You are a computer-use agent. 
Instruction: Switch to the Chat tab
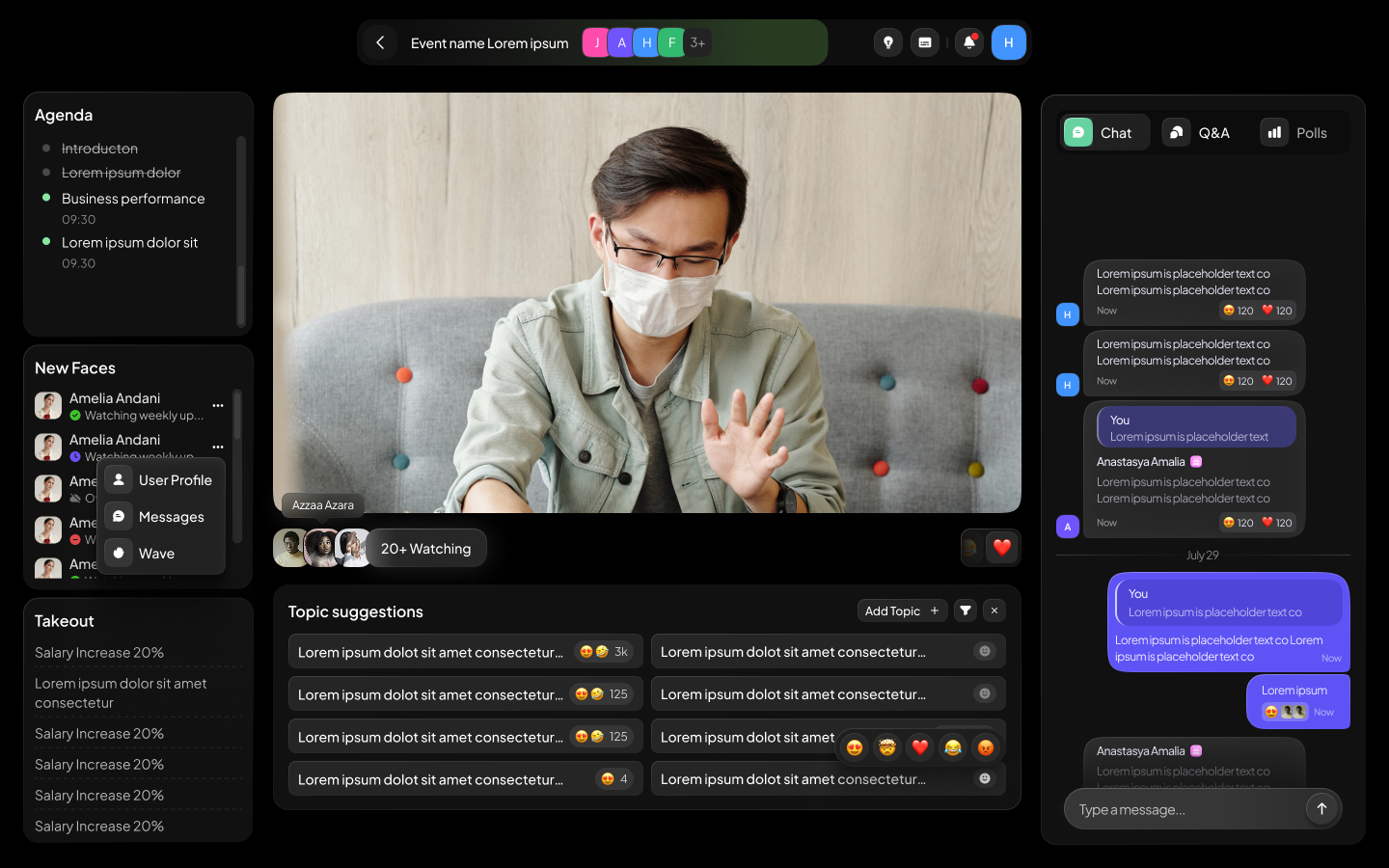(1105, 133)
